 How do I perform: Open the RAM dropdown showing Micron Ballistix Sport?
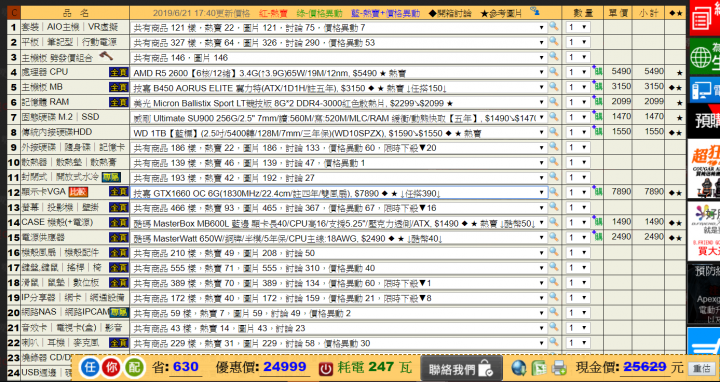pyautogui.click(x=339, y=103)
